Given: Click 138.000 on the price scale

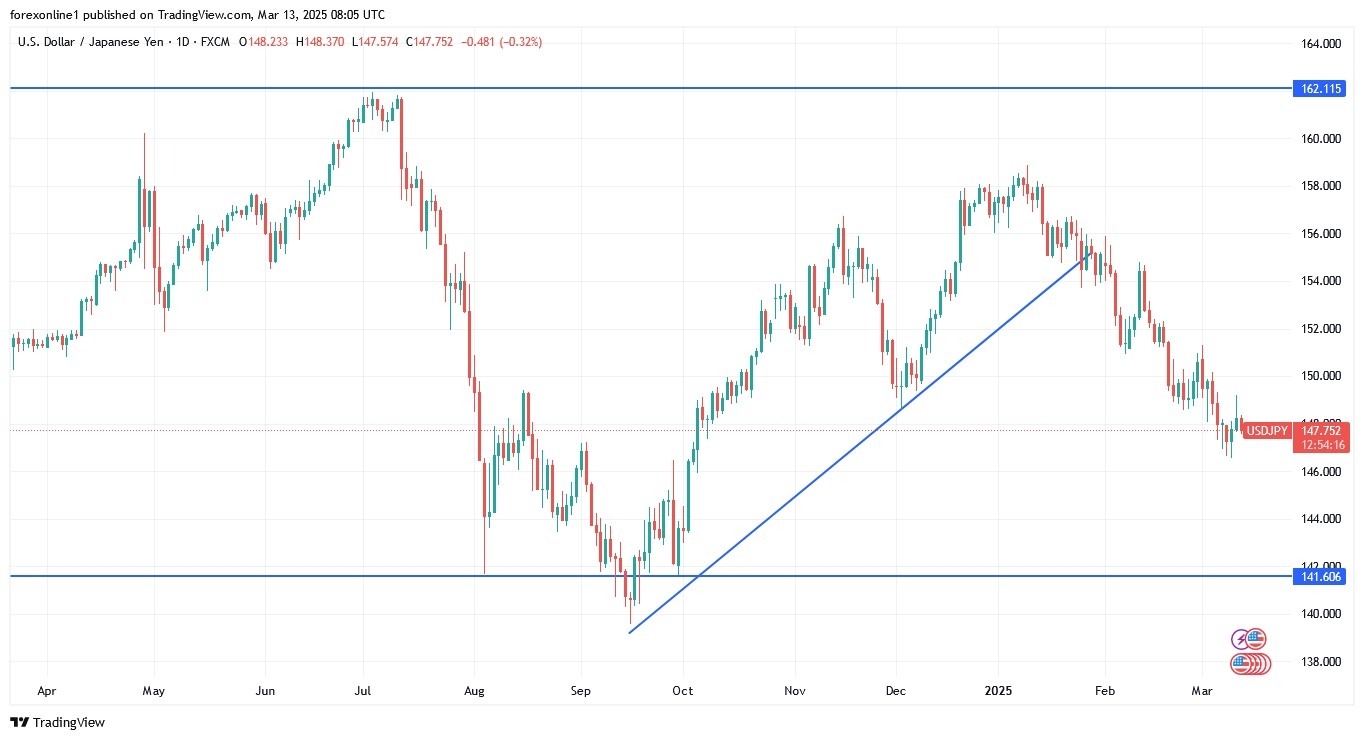Looking at the screenshot, I should pos(1320,661).
